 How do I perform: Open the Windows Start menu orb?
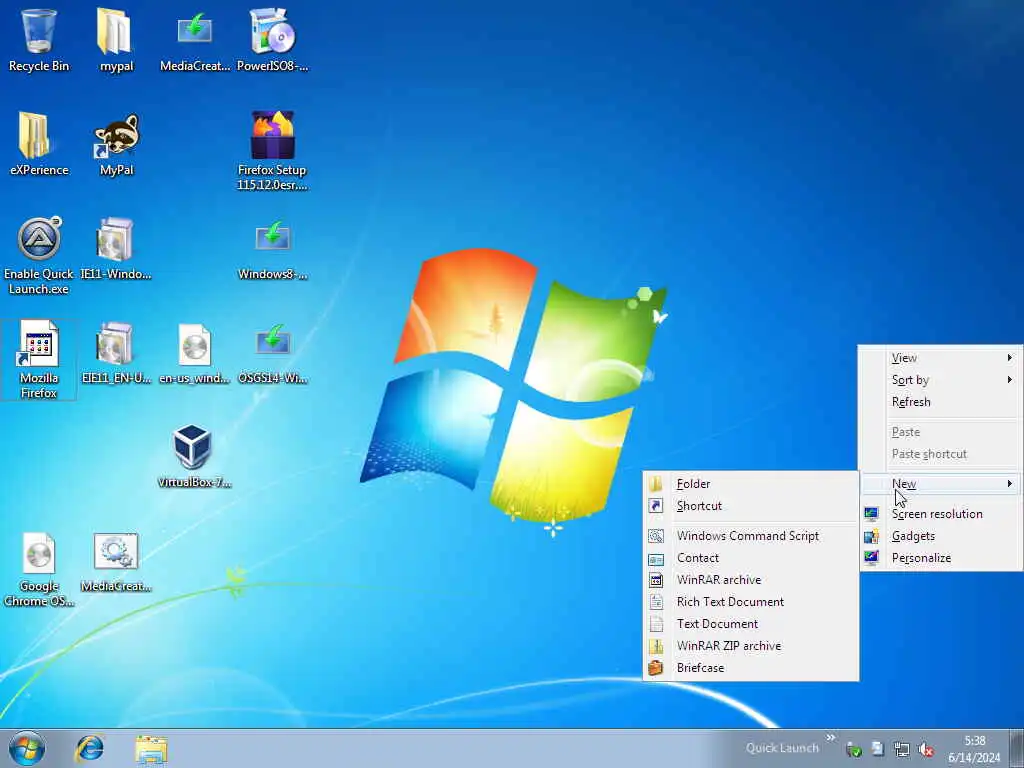point(27,748)
